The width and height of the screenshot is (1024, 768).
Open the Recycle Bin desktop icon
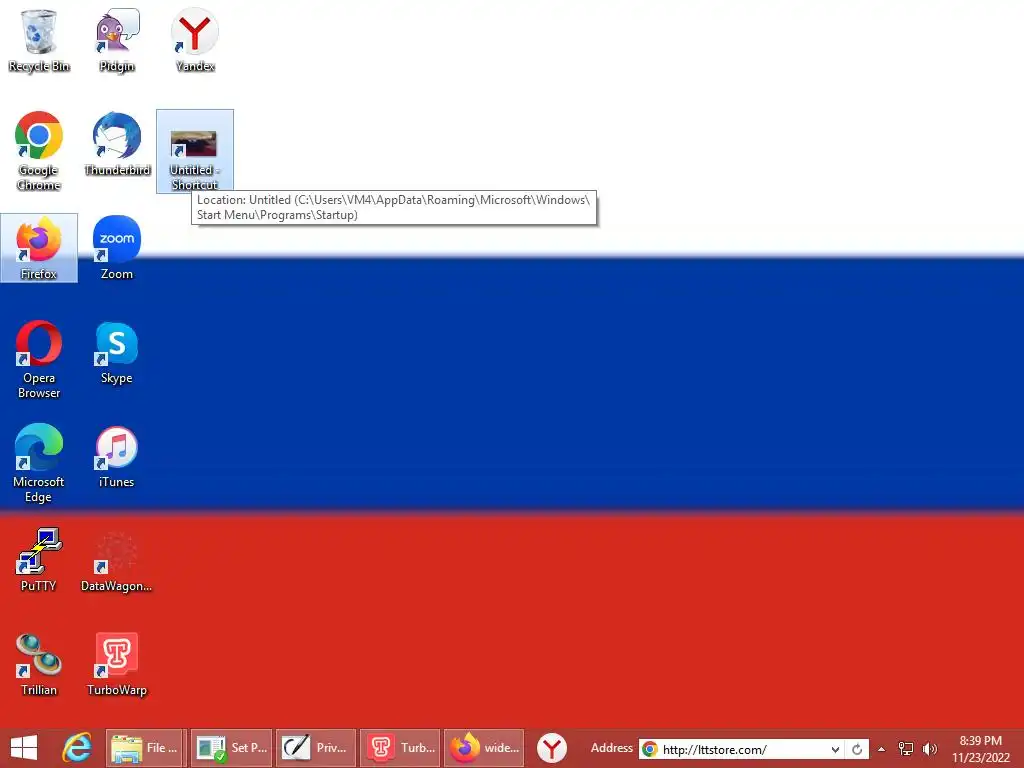click(39, 39)
